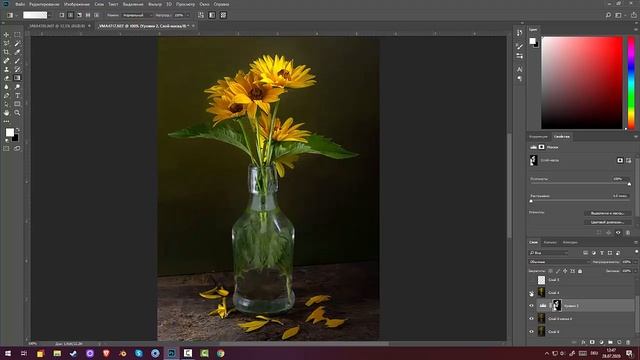Create new adjustment layer icon
Image resolution: width=640 pixels, height=360 pixels.
(601, 342)
